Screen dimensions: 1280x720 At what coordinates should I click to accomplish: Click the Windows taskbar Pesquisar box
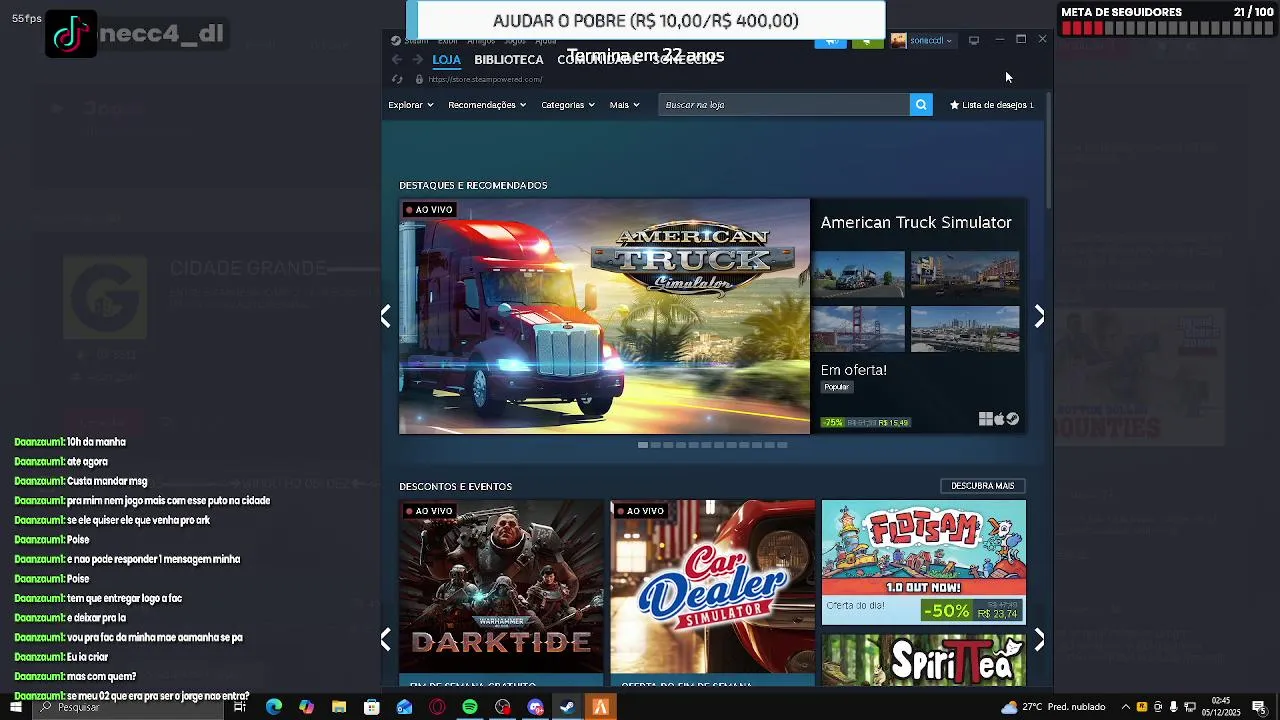tap(128, 707)
